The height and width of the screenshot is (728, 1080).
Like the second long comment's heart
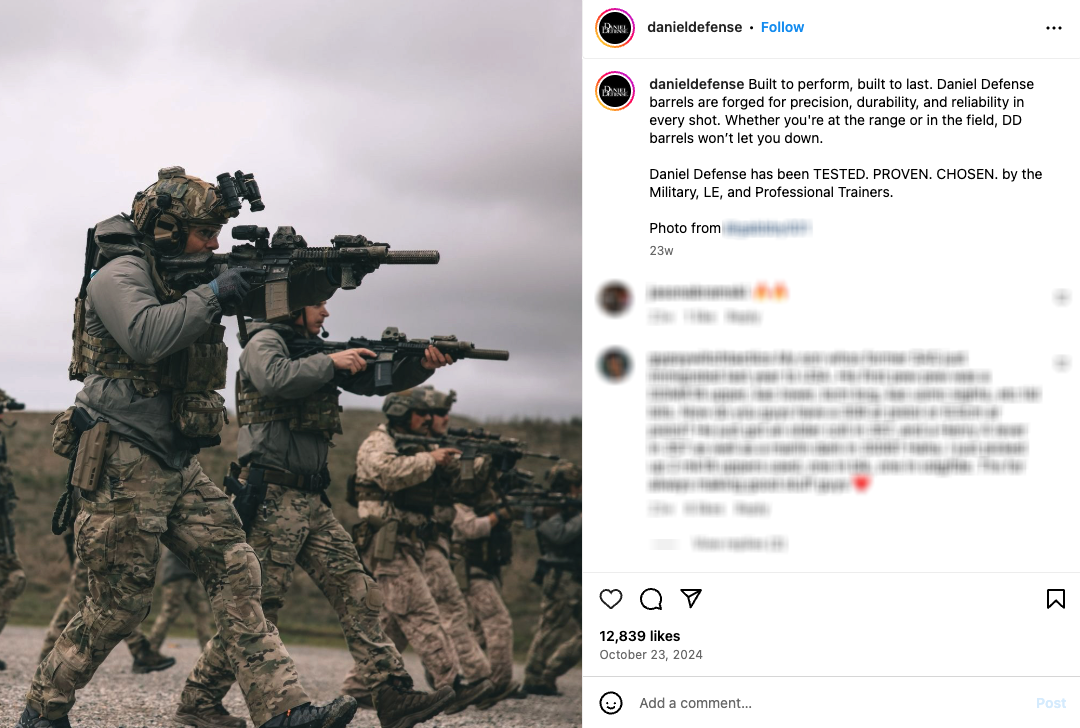tap(1061, 363)
